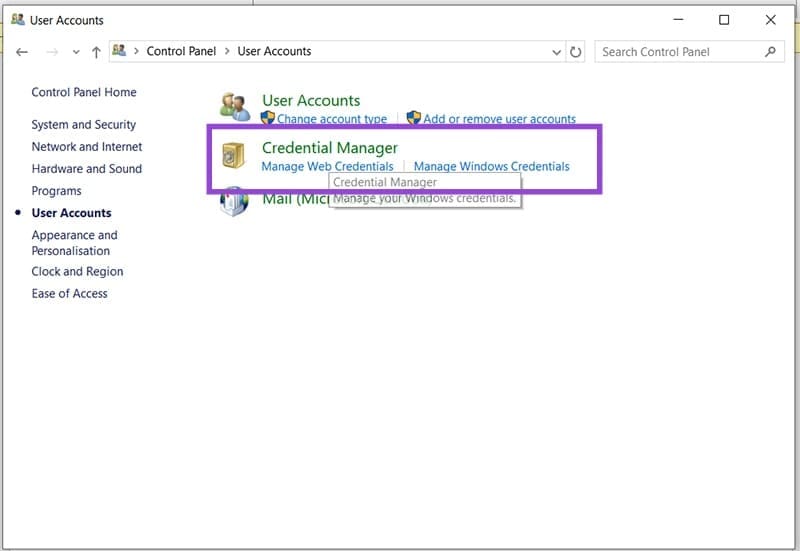Open Credential Manager heading
800x551 pixels.
330,148
